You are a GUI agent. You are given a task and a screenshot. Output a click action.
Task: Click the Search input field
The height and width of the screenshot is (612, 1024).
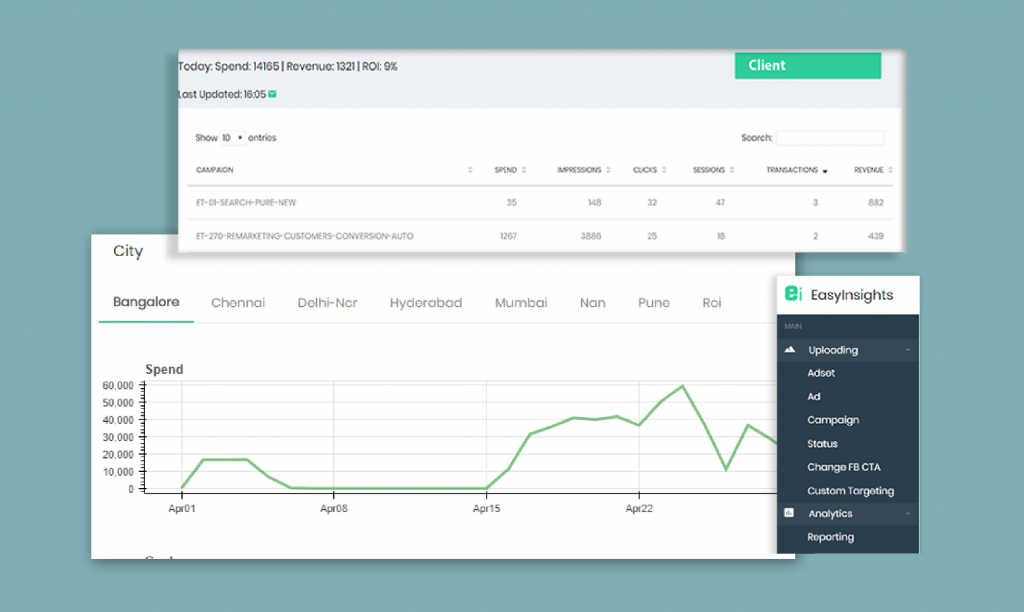click(829, 138)
